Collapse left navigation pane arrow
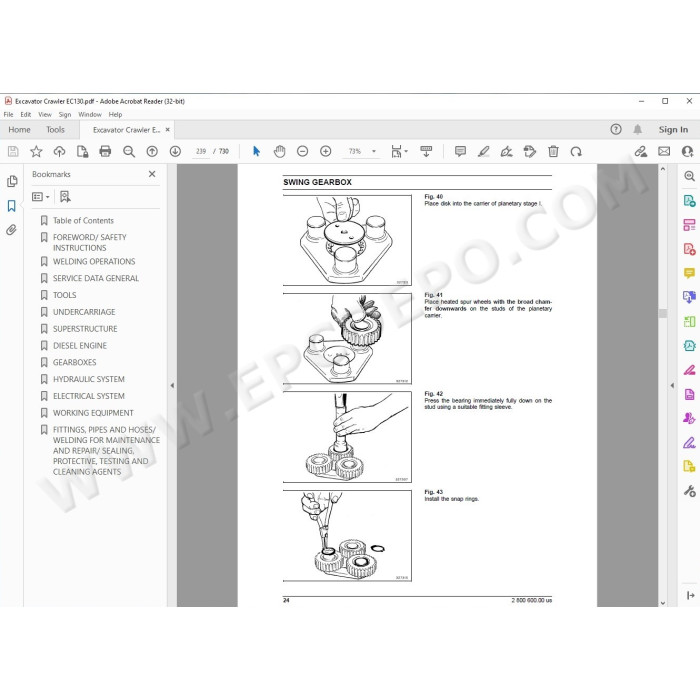 (x=172, y=385)
